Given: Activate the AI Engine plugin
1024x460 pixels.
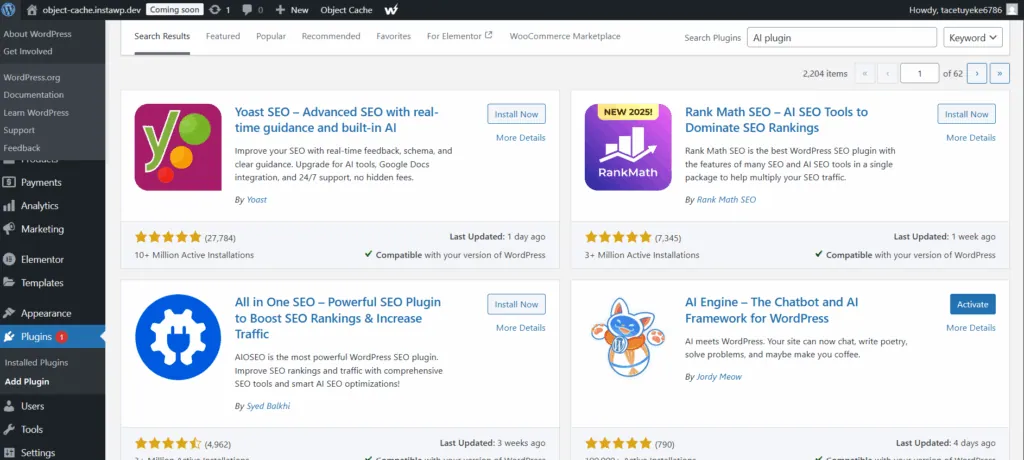Looking at the screenshot, I should [x=973, y=304].
